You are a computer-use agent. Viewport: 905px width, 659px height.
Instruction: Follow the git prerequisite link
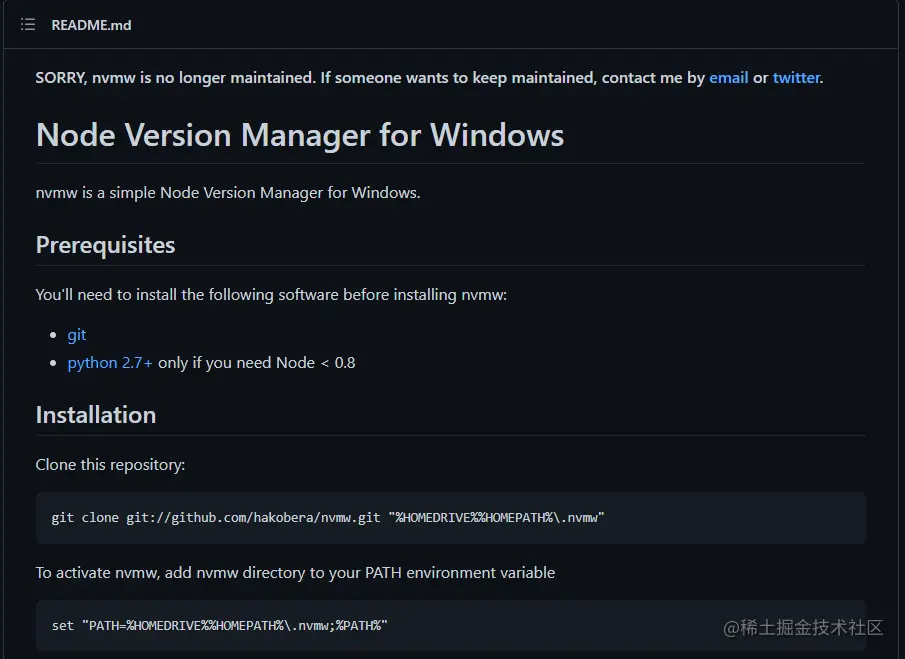77,335
